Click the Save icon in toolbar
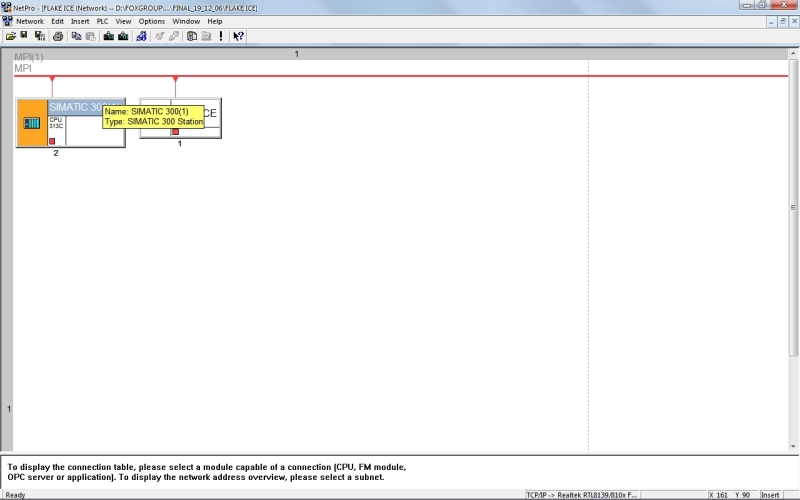 (24, 36)
